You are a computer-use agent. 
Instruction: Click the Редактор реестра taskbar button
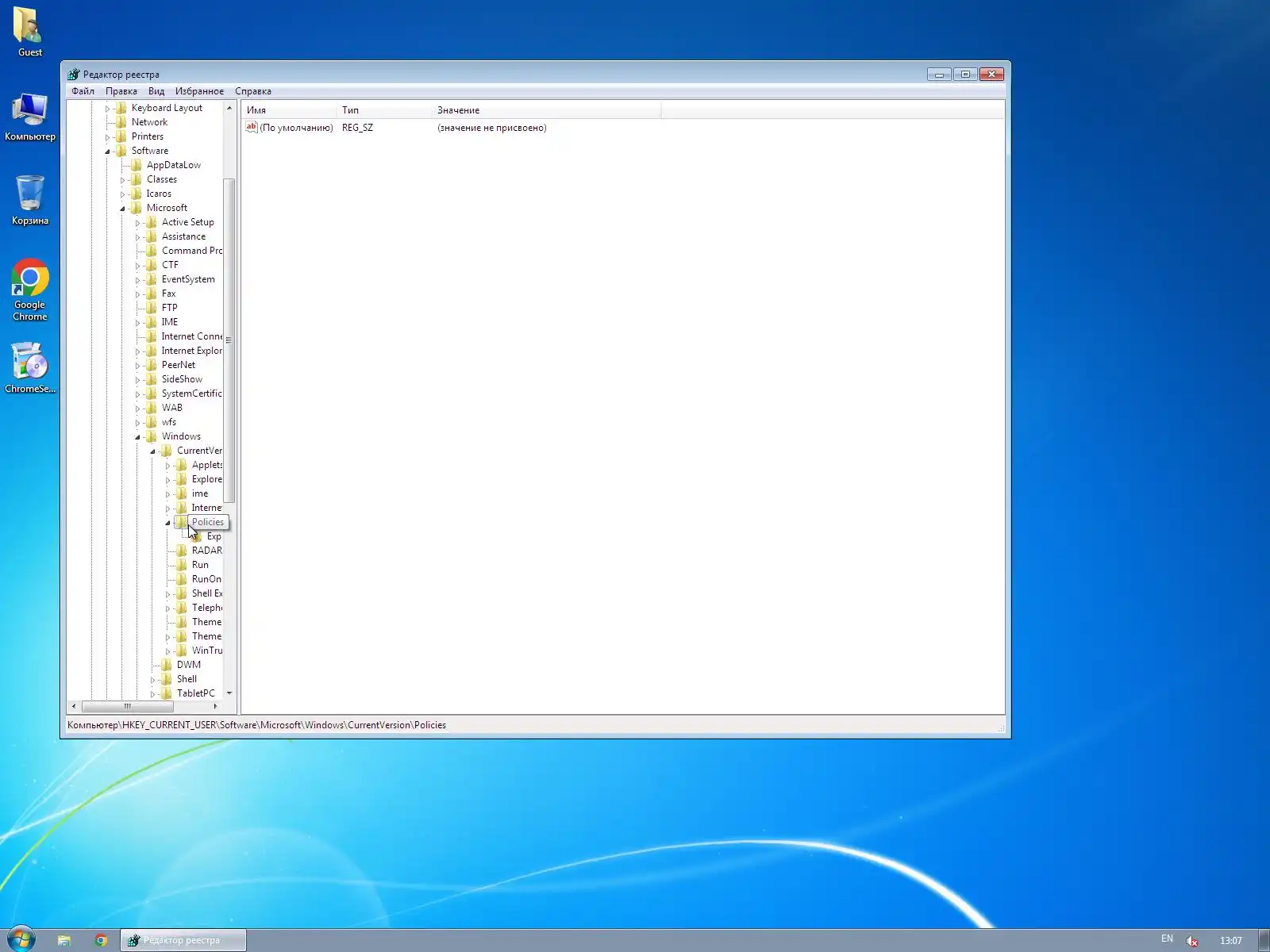pos(183,940)
